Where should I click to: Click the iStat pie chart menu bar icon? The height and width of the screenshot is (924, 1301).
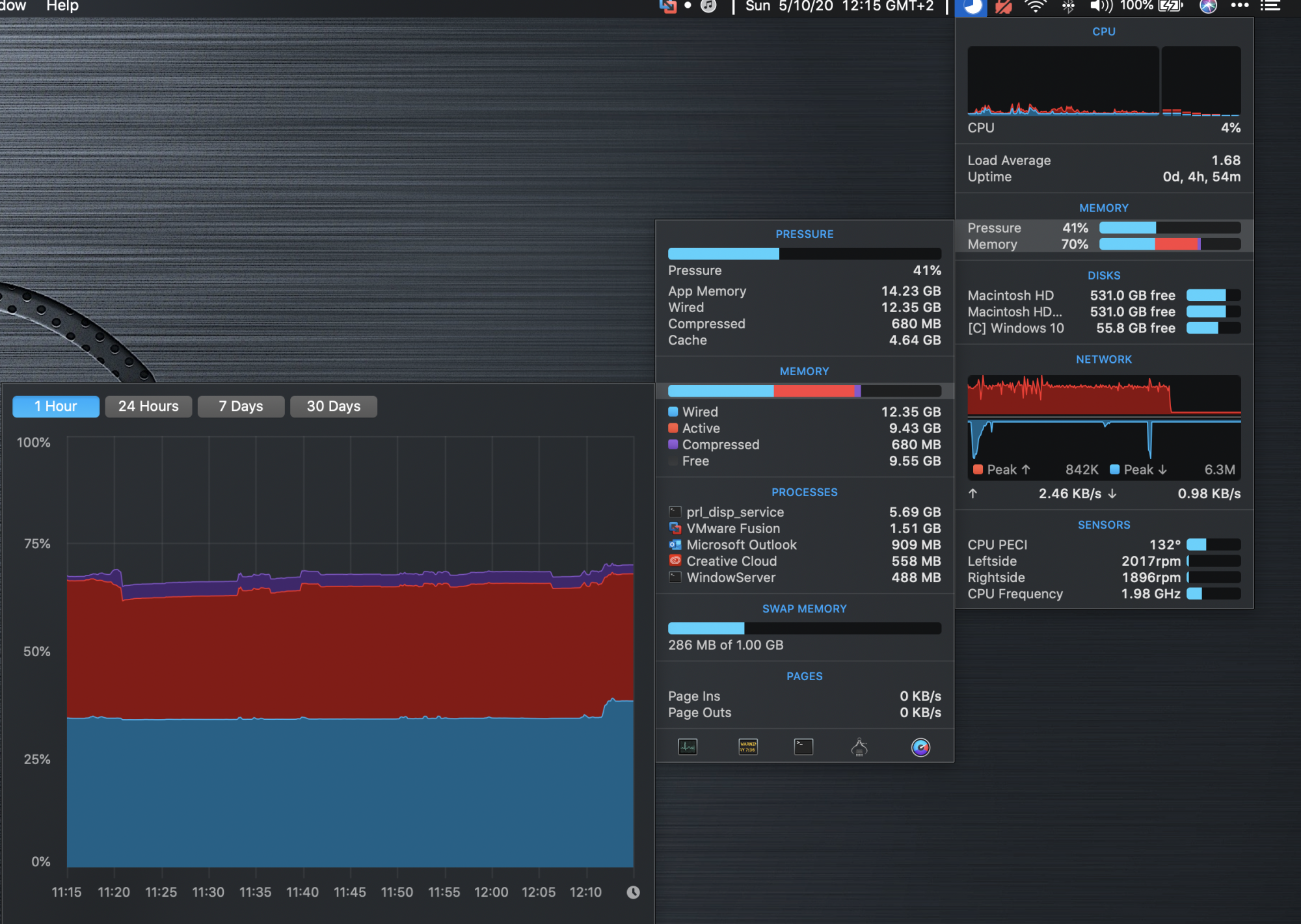click(972, 7)
